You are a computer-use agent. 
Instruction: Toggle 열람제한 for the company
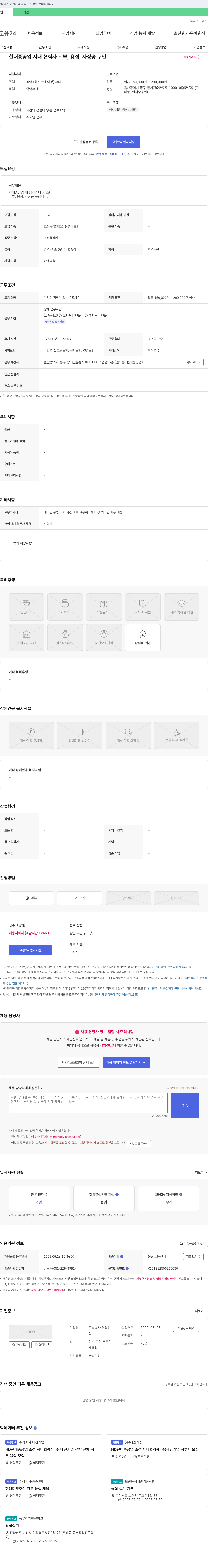(x=42, y=1345)
